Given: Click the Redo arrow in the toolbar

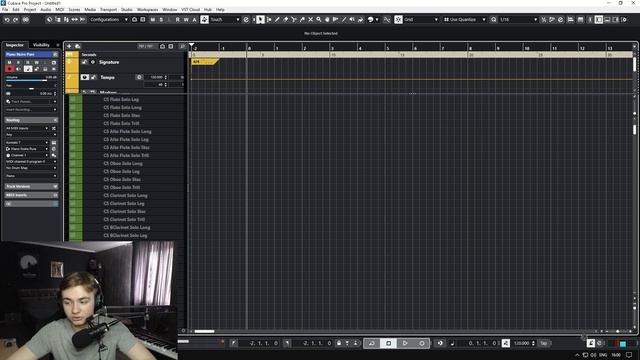Looking at the screenshot, I should pos(16,20).
